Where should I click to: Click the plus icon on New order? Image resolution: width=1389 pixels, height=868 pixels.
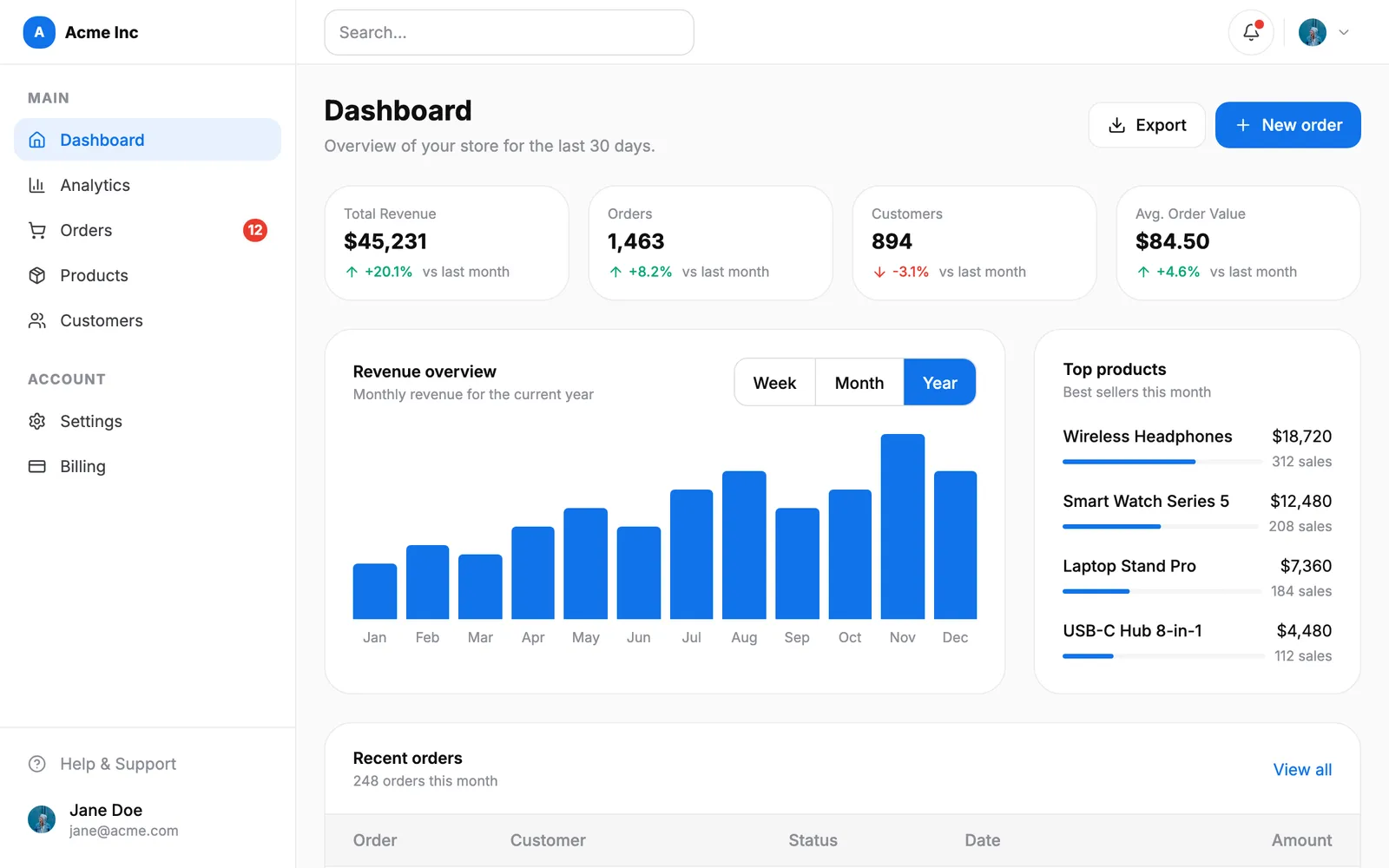click(1243, 125)
